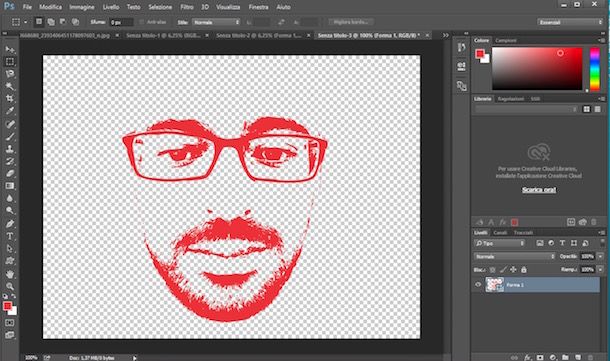Select the Blur tool

tap(10, 198)
